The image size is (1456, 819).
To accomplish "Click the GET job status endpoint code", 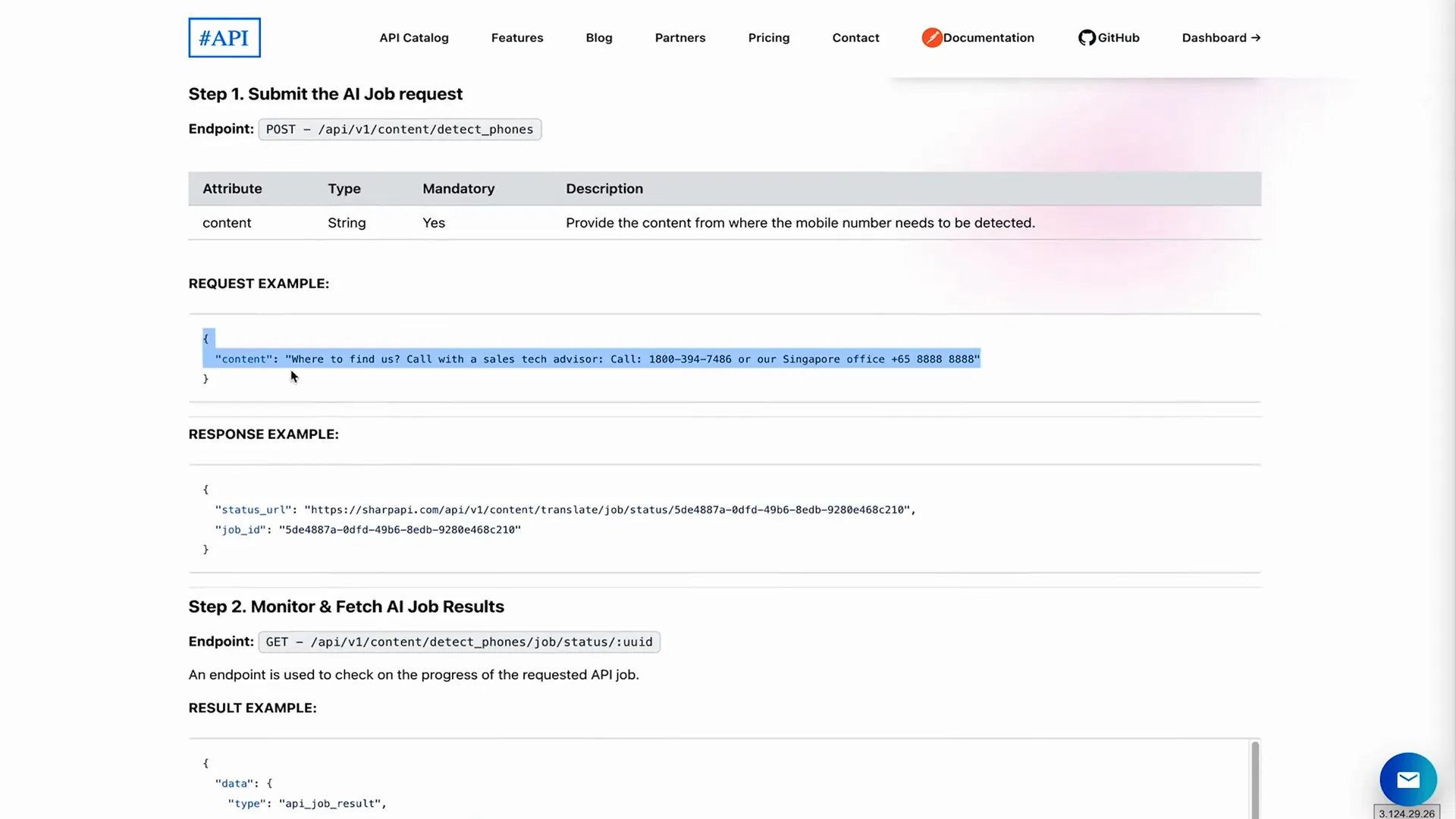I will [459, 642].
